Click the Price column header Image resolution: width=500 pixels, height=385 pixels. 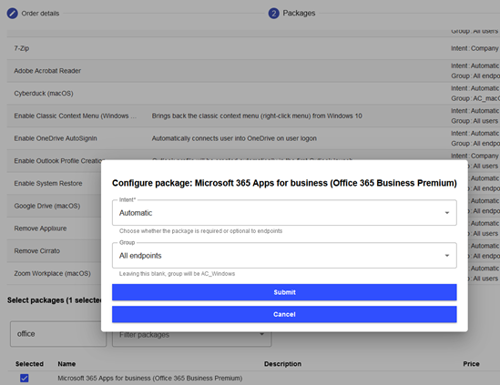coord(471,364)
